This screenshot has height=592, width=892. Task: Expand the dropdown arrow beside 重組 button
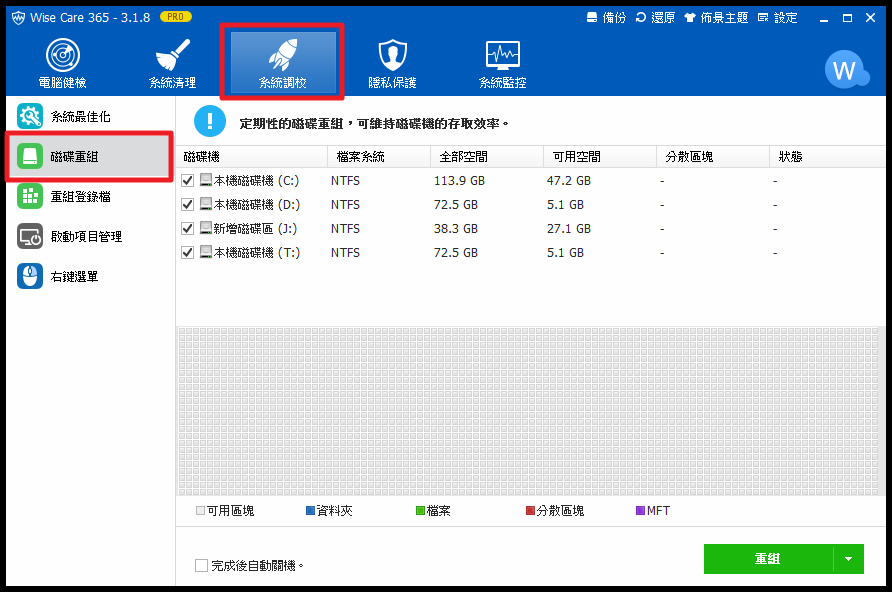click(849, 559)
